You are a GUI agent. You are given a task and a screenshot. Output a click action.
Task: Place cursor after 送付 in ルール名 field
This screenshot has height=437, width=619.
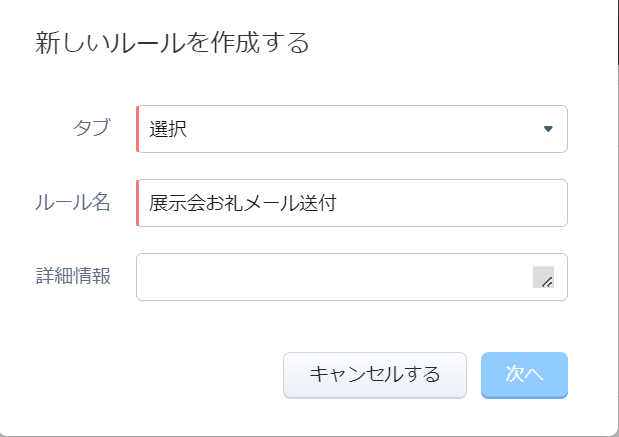click(x=338, y=203)
